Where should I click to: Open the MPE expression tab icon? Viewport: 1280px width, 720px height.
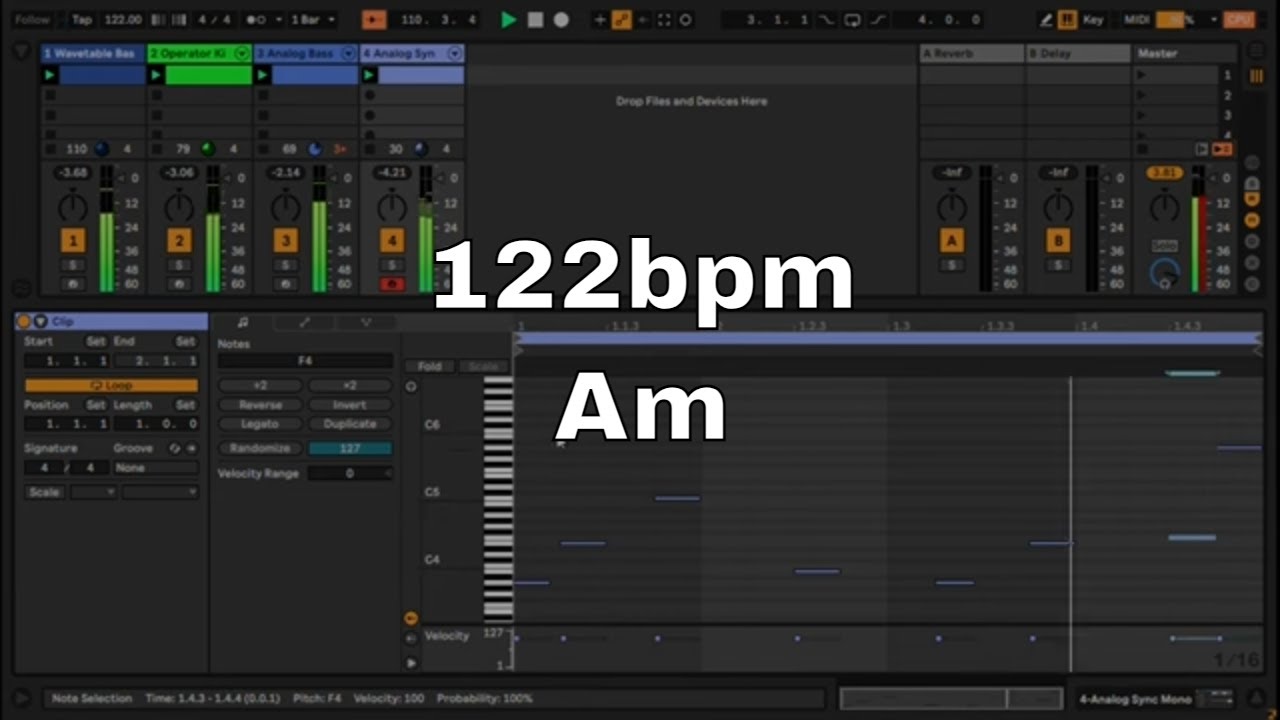(x=366, y=322)
